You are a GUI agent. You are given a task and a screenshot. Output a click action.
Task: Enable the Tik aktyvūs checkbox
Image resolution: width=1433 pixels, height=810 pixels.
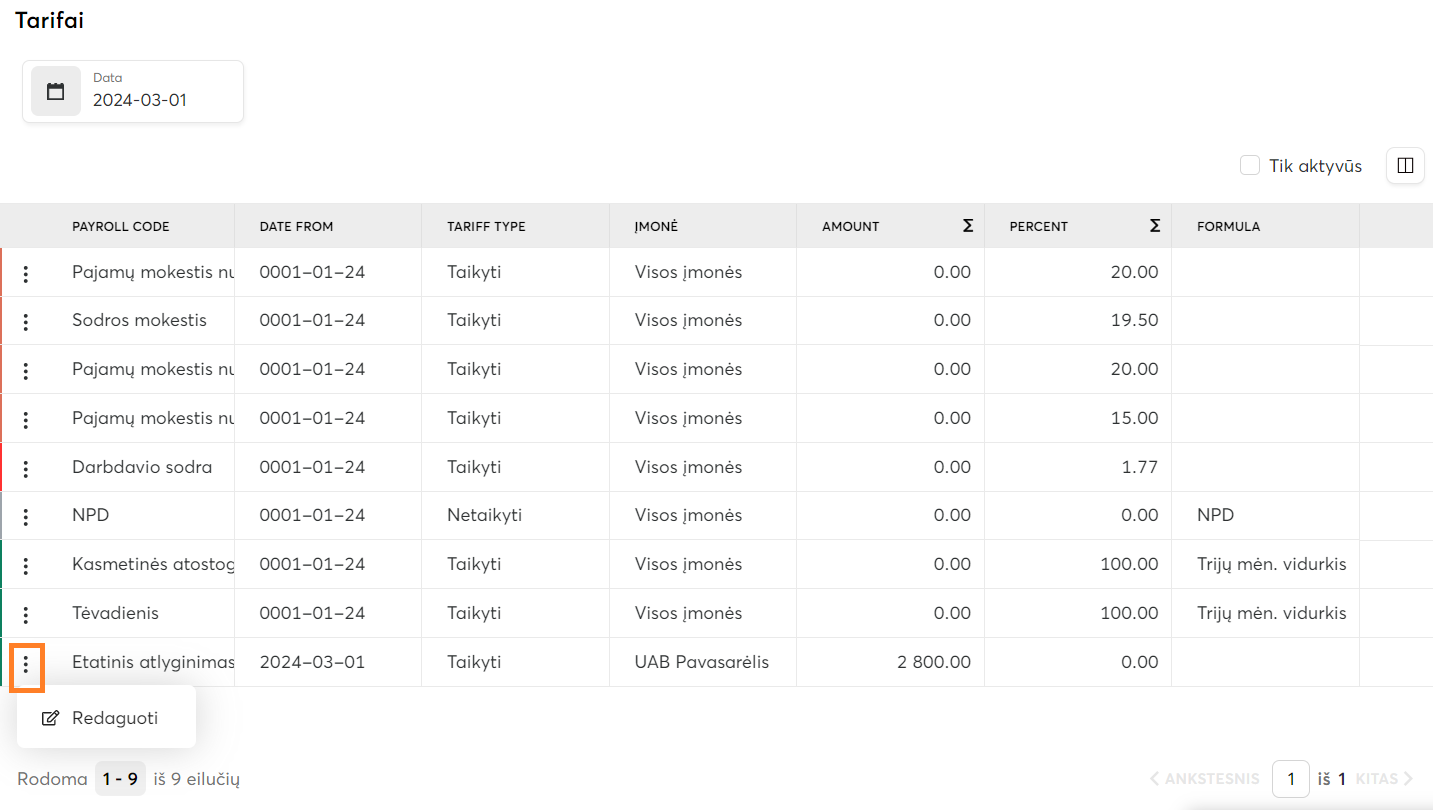tap(1250, 166)
